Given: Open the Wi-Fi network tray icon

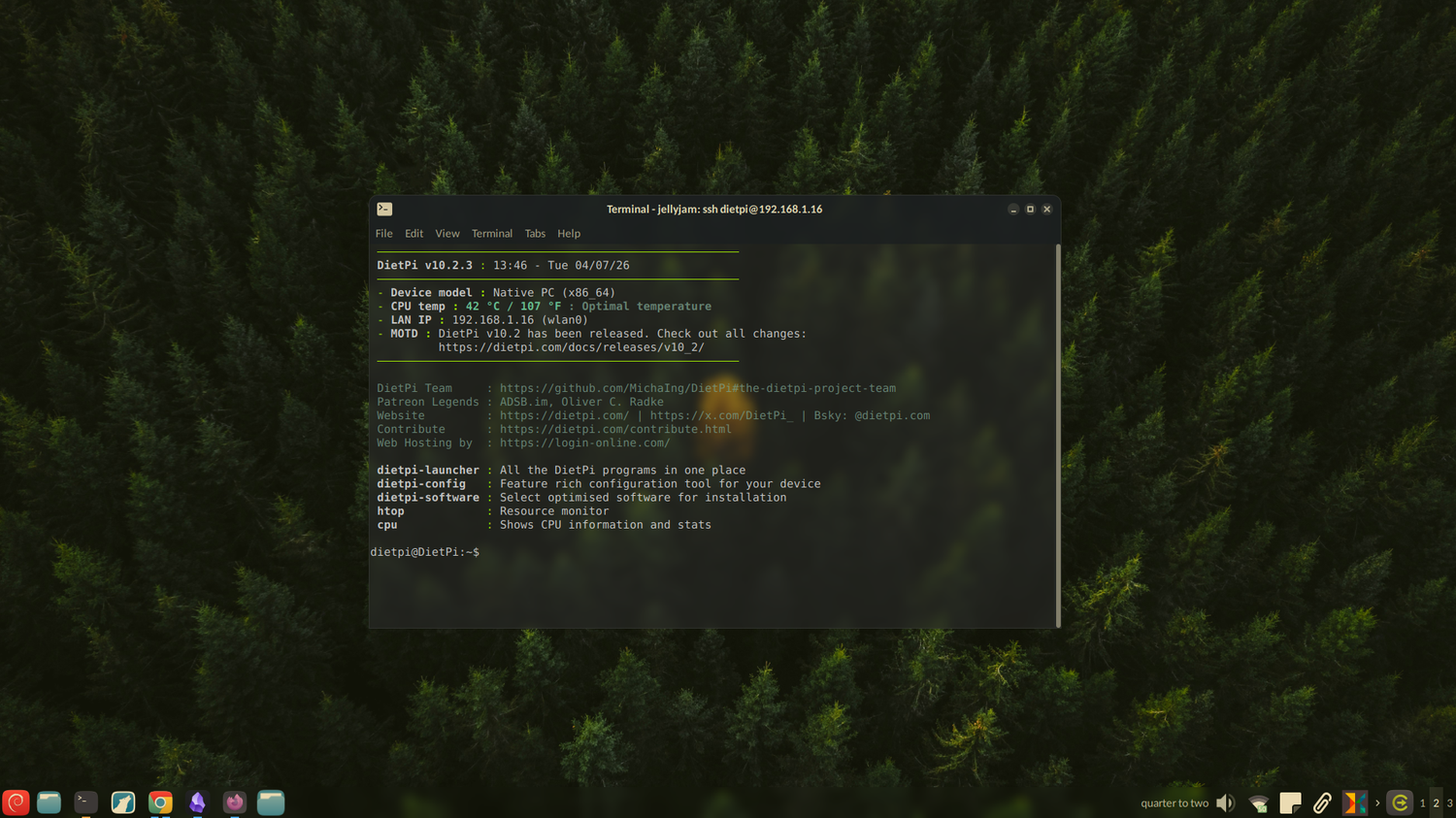Looking at the screenshot, I should (x=1259, y=803).
